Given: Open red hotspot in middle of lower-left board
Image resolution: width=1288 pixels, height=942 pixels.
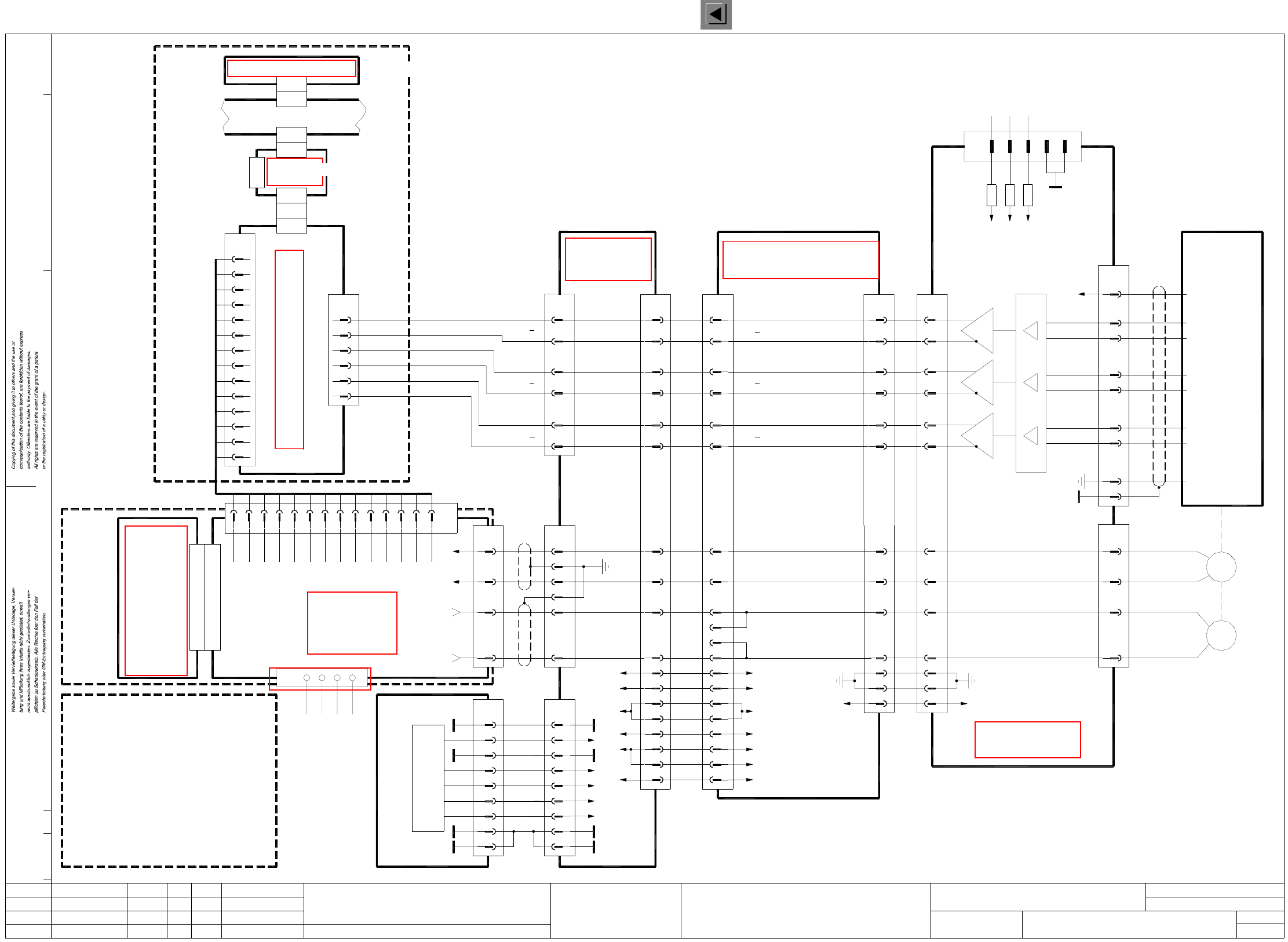Looking at the screenshot, I should (352, 623).
